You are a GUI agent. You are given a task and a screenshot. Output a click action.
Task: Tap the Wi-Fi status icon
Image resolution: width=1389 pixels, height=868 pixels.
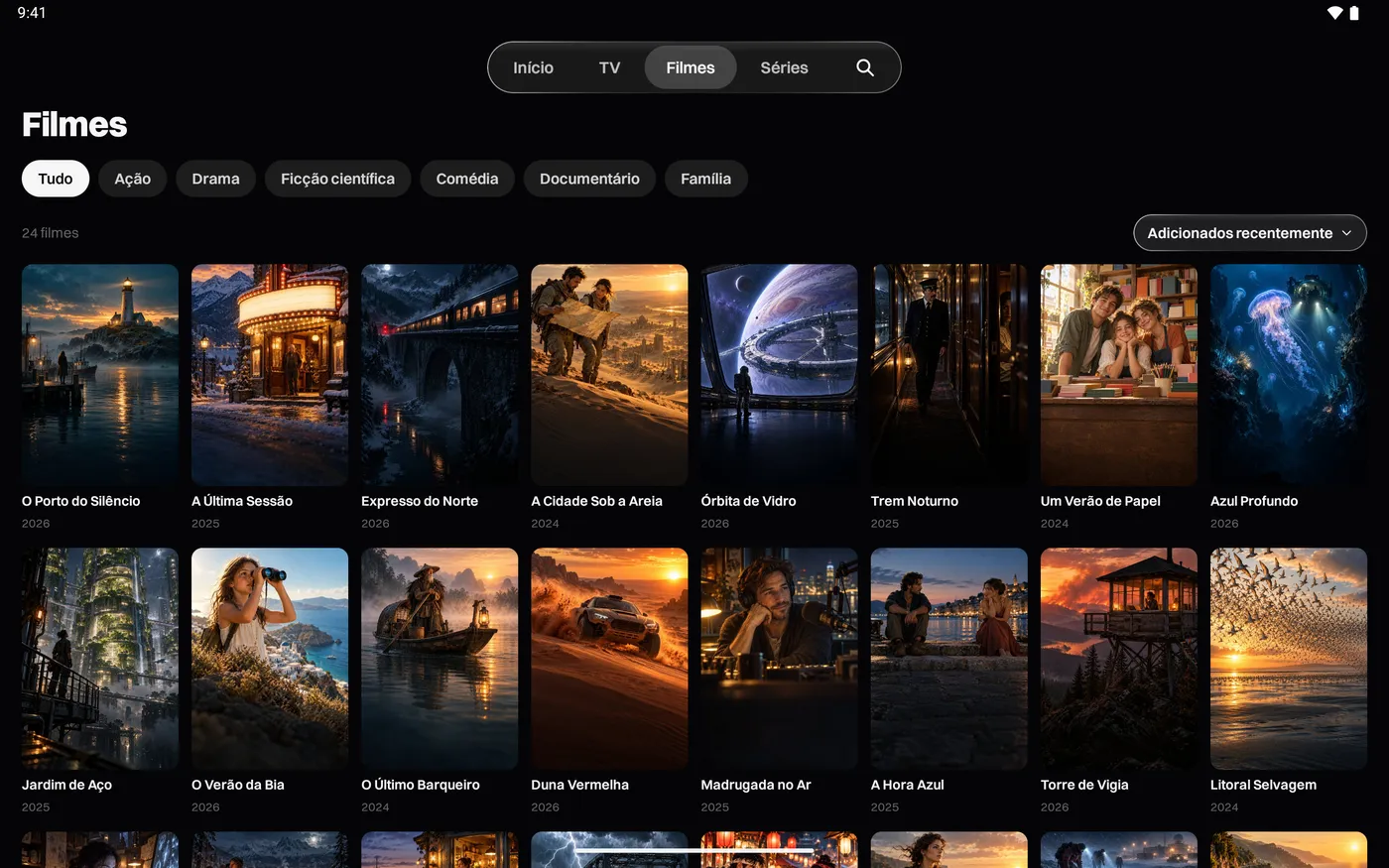1334,13
